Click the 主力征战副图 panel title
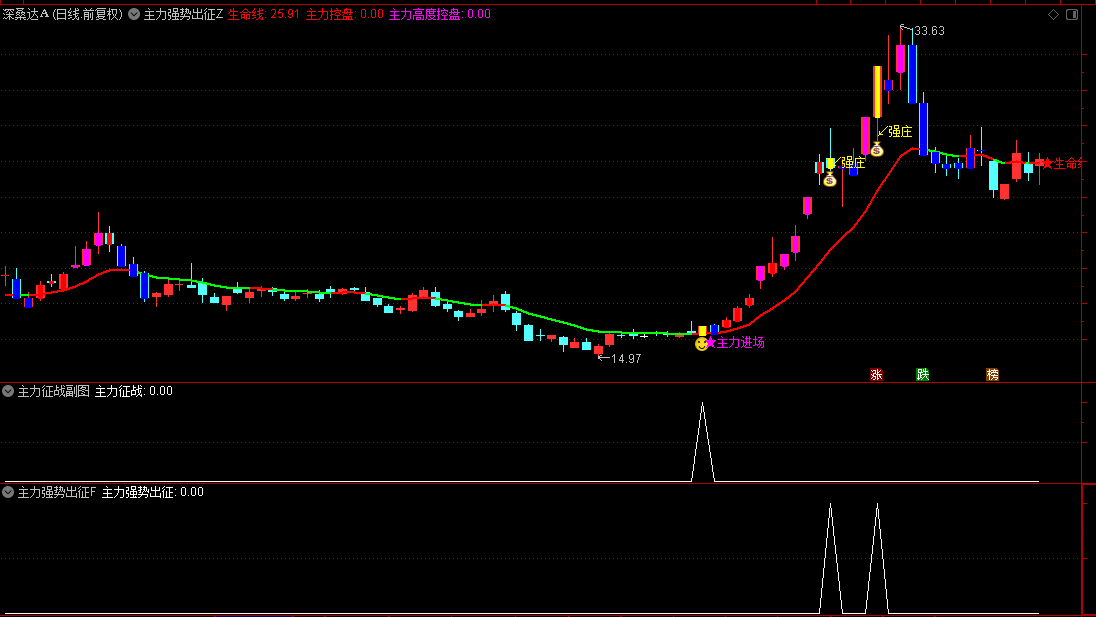Screen dimensions: 1096x617 coord(54,391)
